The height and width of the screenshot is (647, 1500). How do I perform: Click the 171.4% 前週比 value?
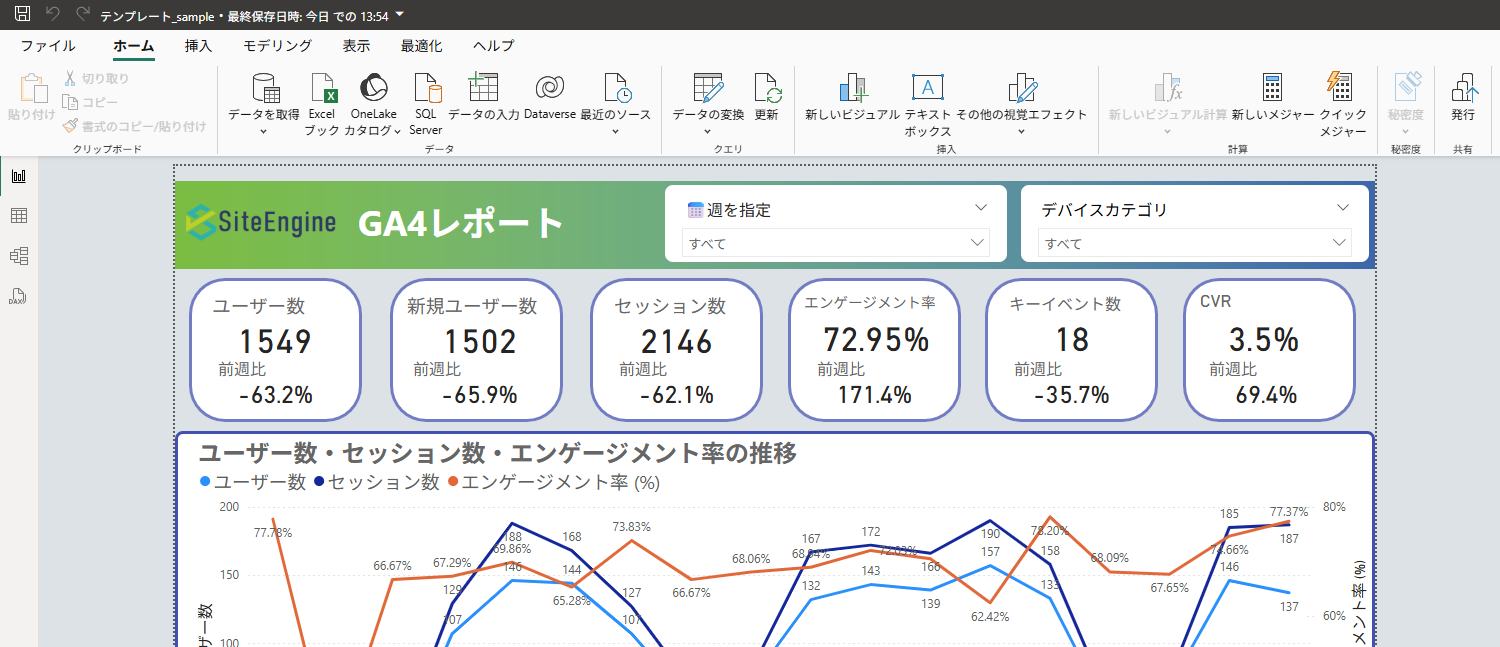(874, 395)
